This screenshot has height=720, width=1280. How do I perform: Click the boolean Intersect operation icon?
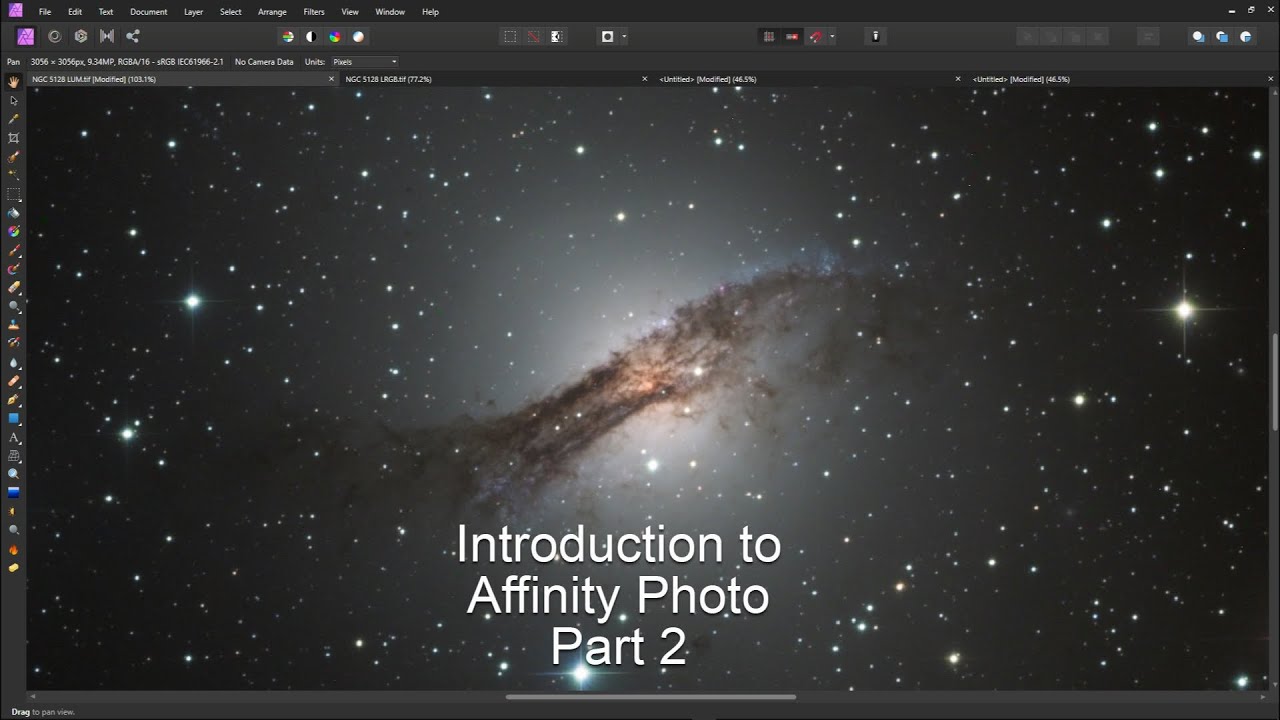click(x=1246, y=36)
